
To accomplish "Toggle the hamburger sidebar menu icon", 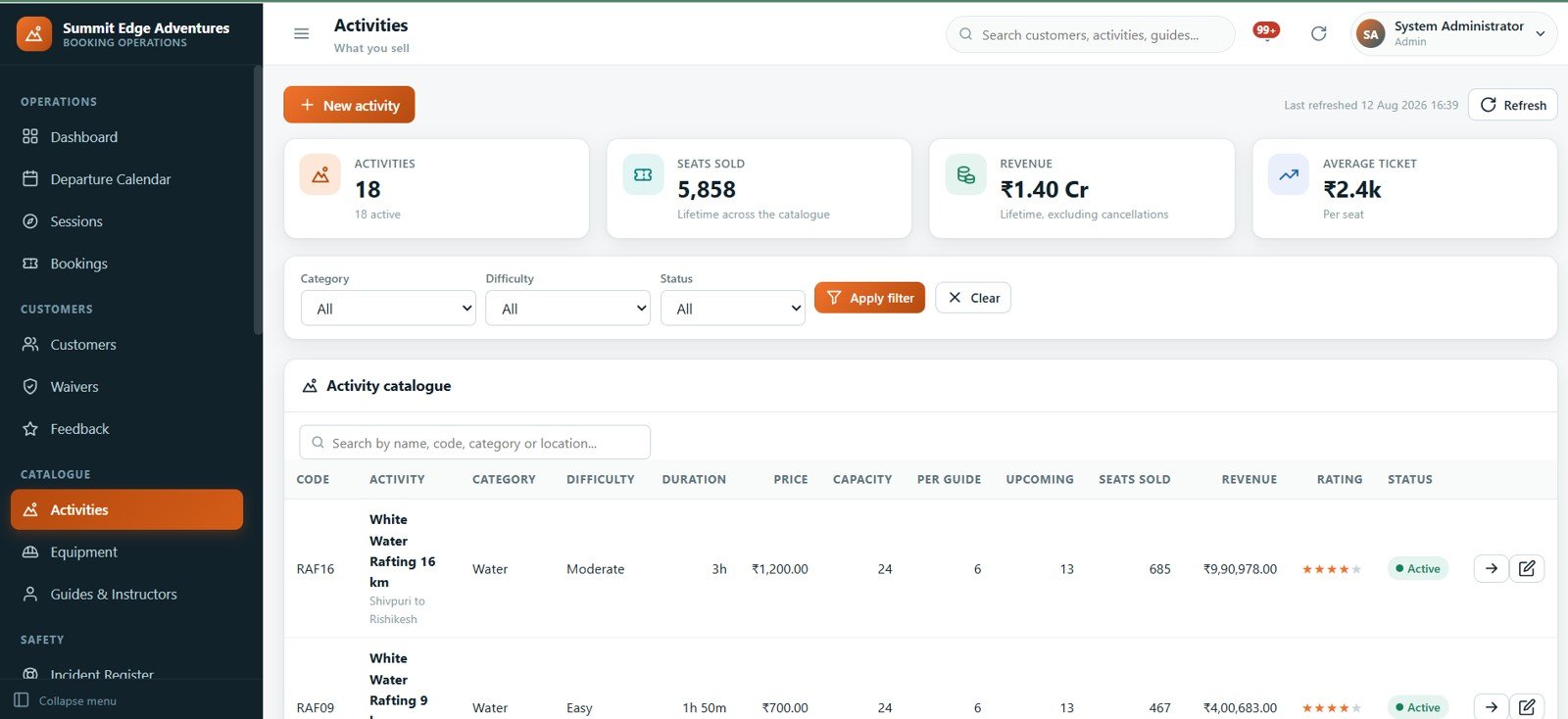I will tap(302, 34).
